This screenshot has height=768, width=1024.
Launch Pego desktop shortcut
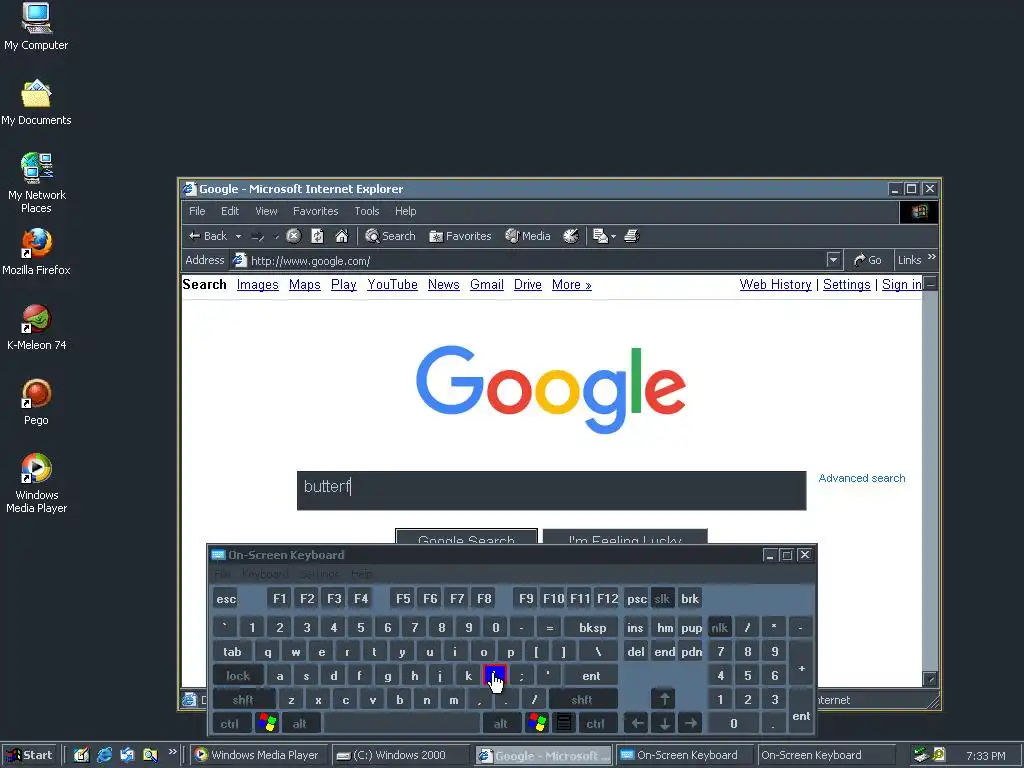[36, 402]
